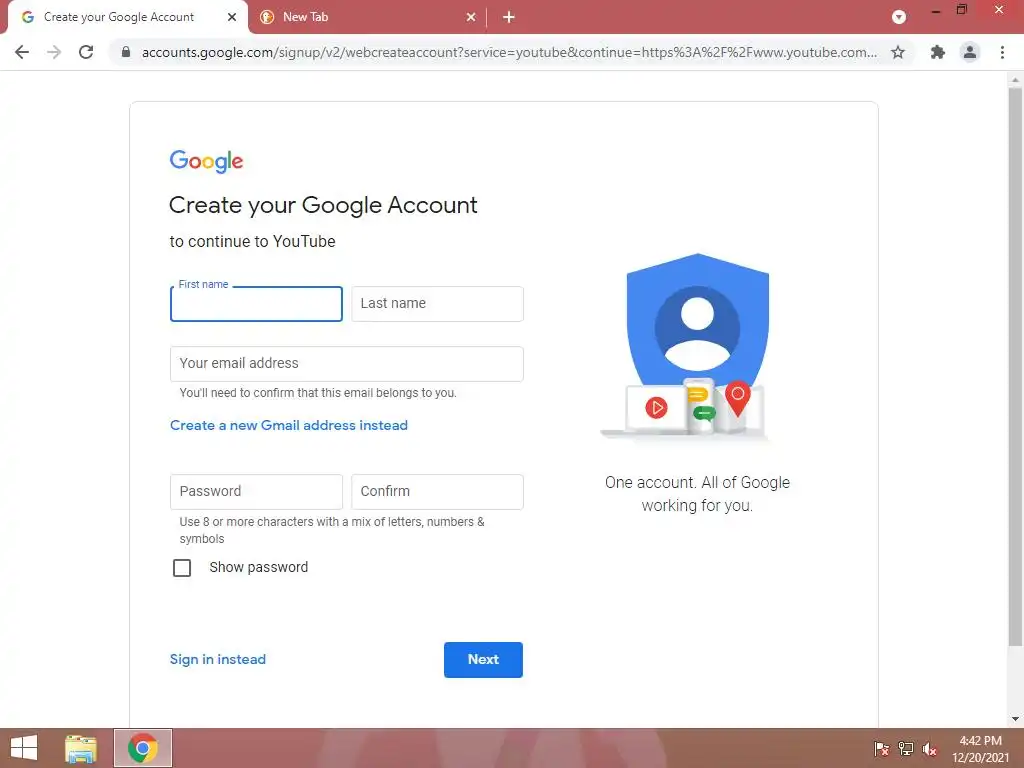This screenshot has width=1024, height=768.
Task: Open the tab search dropdown arrow
Action: point(899,17)
